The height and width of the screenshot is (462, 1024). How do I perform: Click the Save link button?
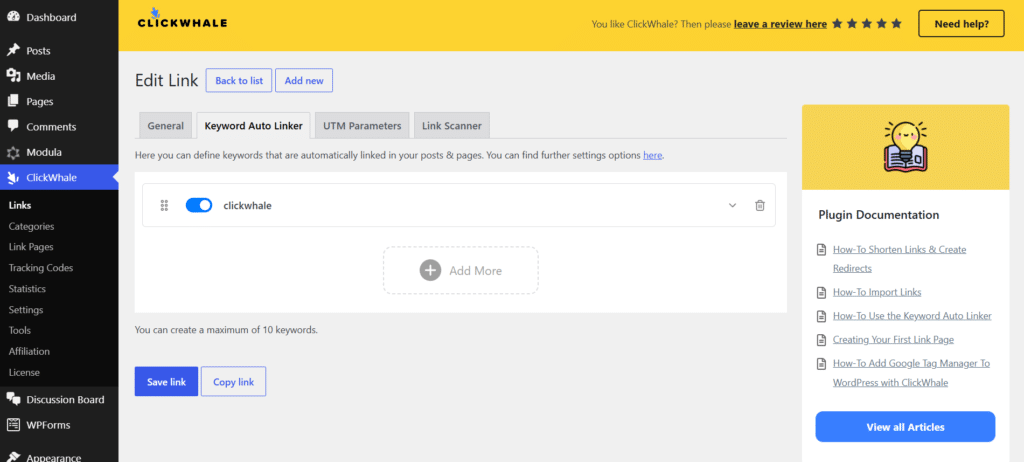tap(167, 382)
